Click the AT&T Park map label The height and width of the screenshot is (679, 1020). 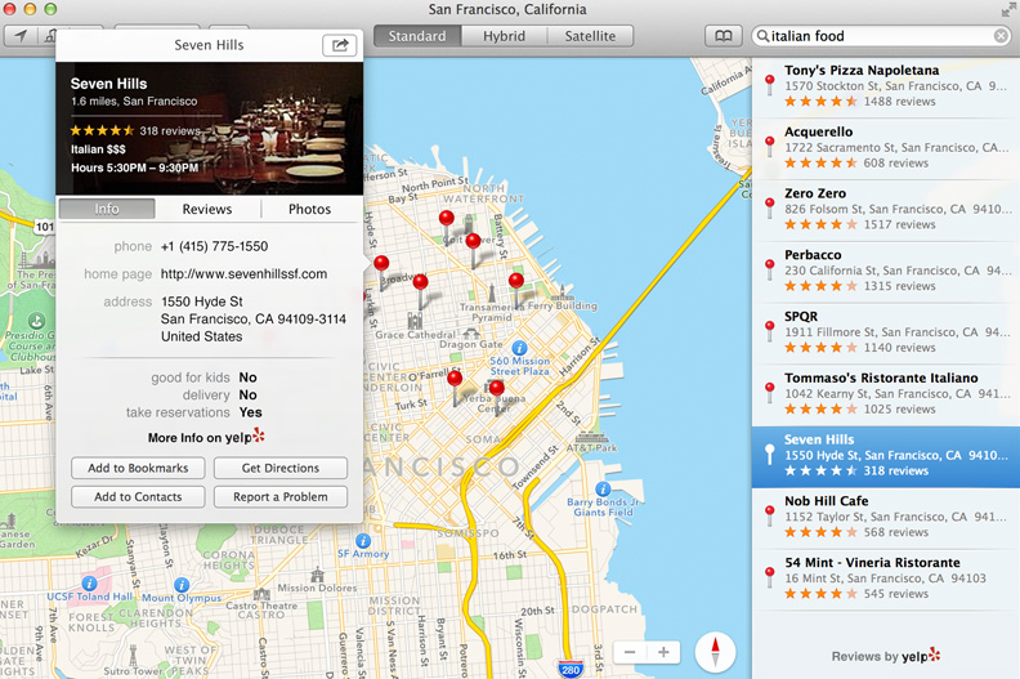pyautogui.click(x=591, y=447)
